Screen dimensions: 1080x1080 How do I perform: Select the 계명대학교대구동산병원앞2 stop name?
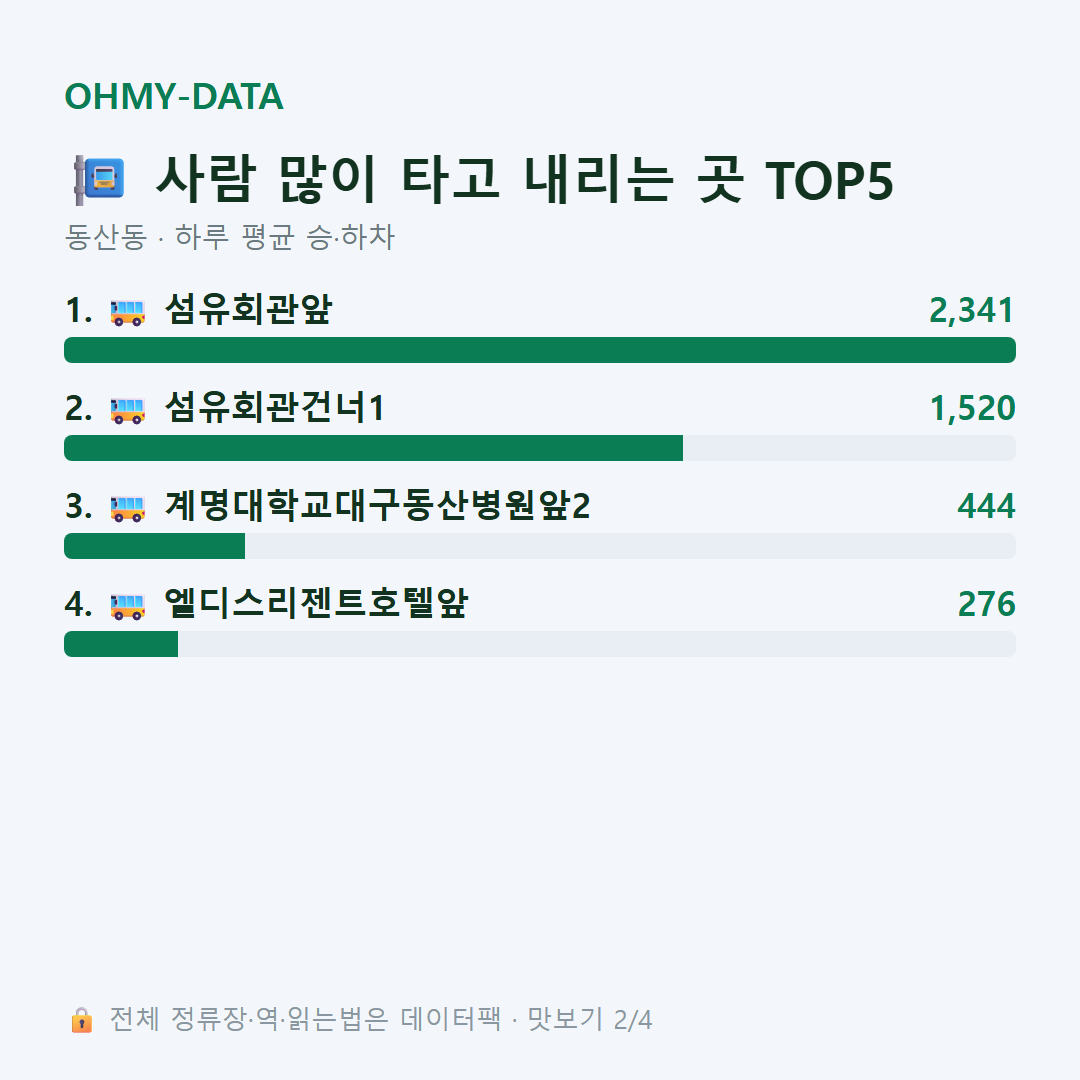coord(377,506)
